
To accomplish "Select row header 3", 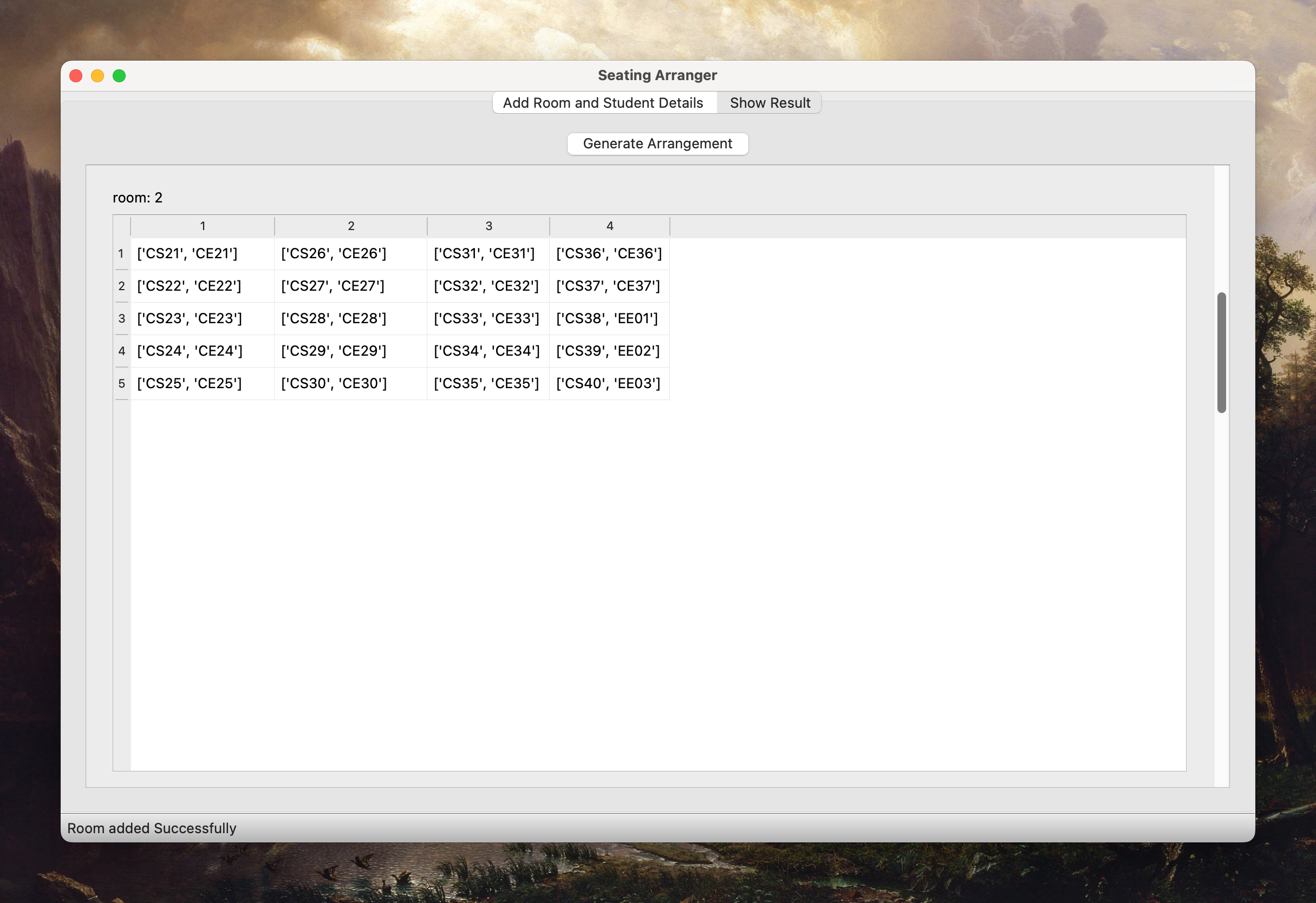I will click(x=121, y=319).
